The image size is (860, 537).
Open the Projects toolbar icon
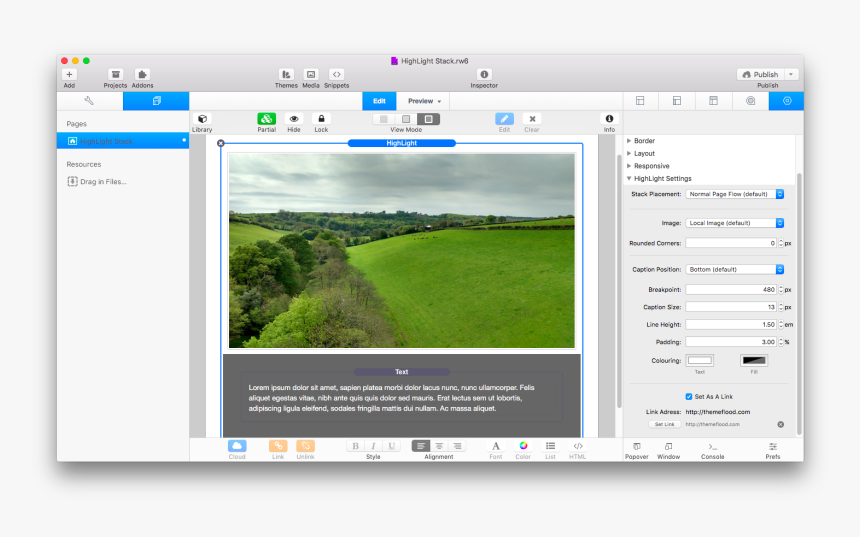click(115, 75)
